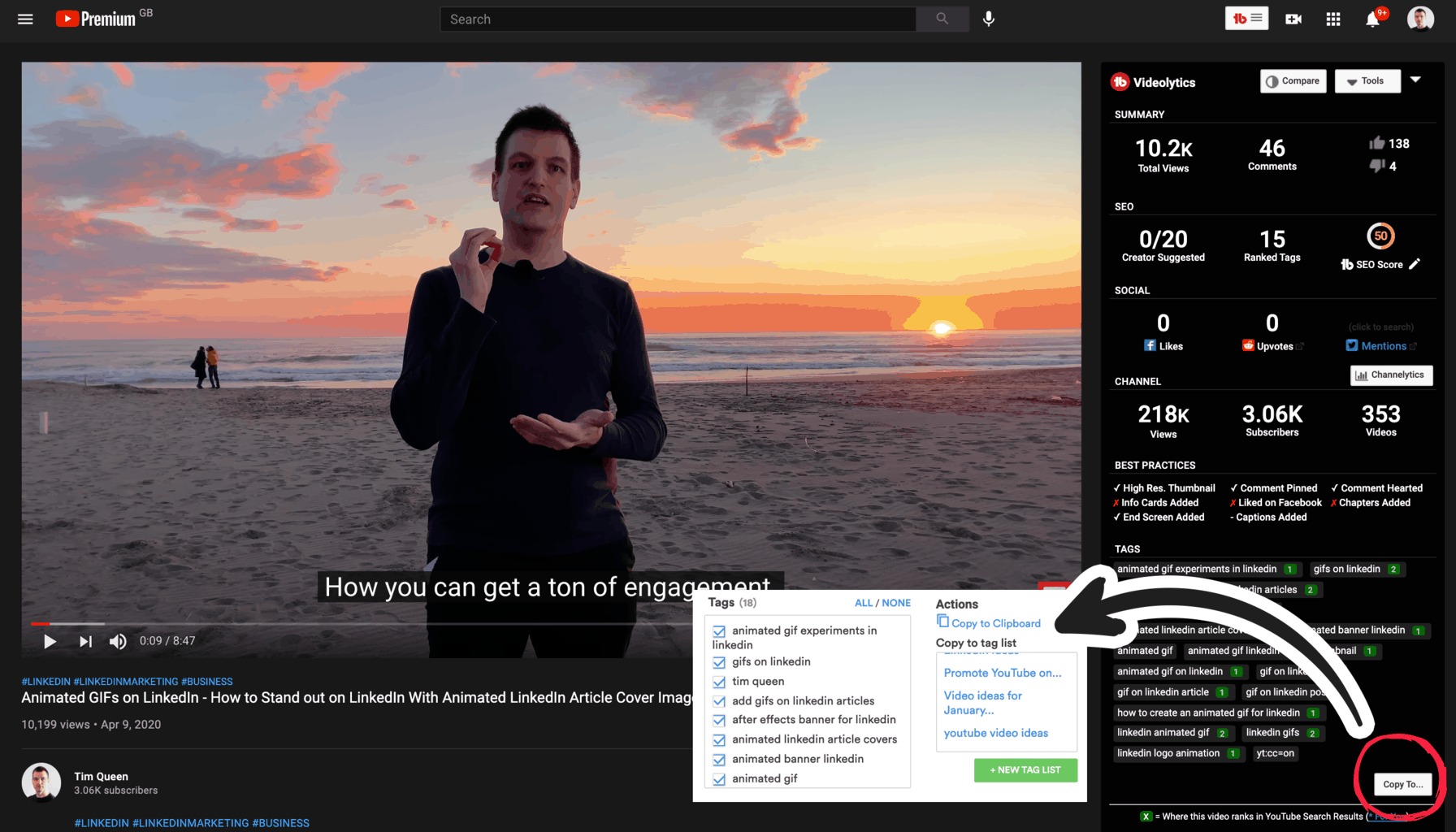The image size is (1456, 832).
Task: Click 'animated gif on linkedin' tag chip
Action: (1178, 671)
